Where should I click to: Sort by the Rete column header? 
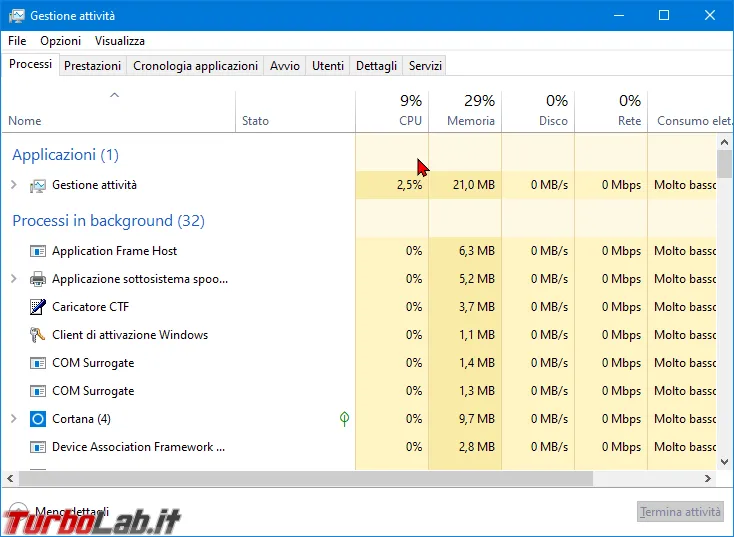[611, 111]
